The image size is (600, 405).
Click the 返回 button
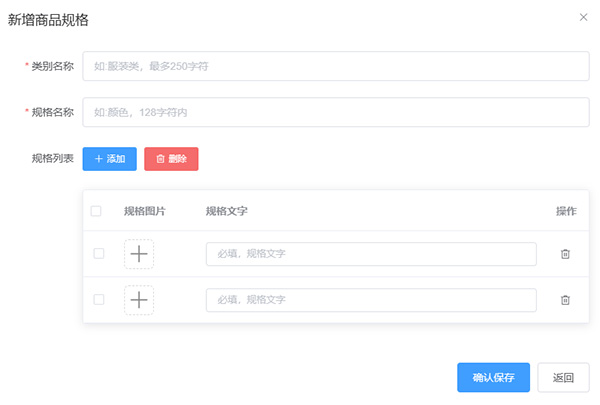coord(563,378)
